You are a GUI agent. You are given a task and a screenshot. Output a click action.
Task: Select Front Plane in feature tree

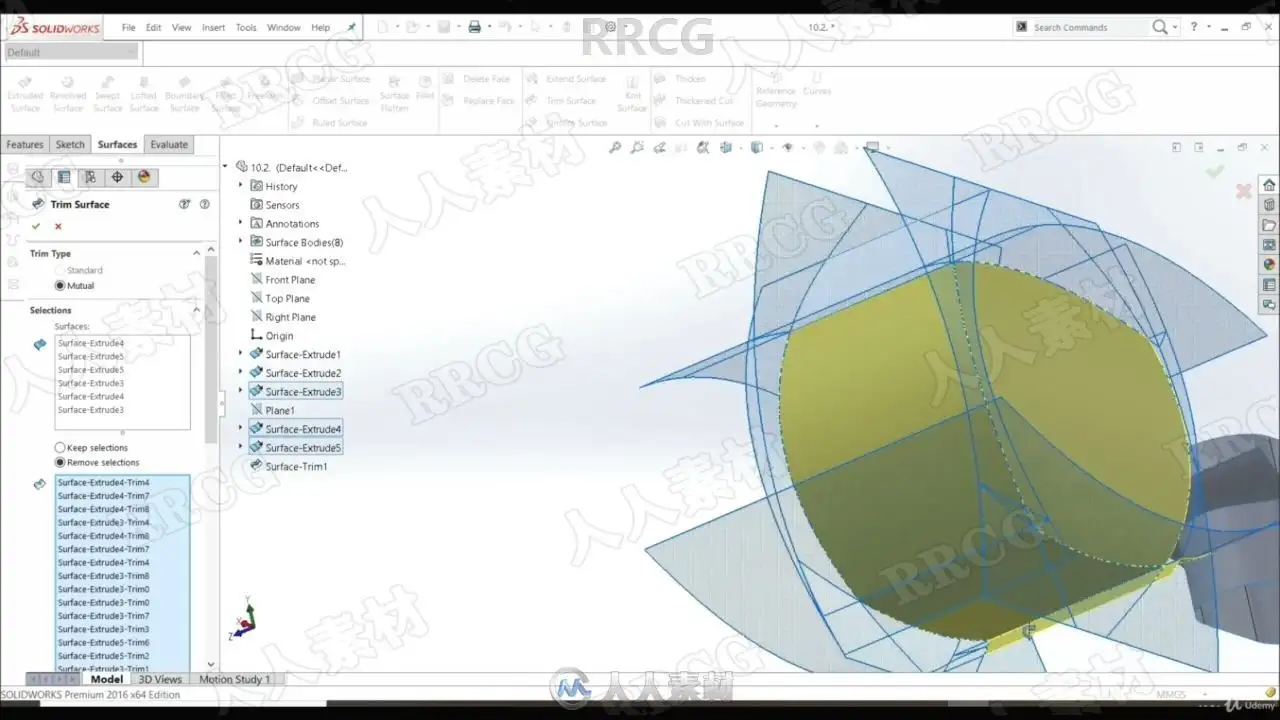(283, 280)
